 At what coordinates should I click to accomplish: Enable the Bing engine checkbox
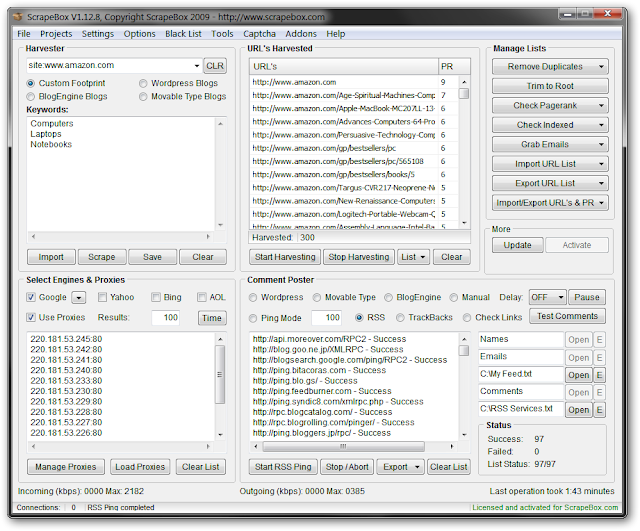click(156, 297)
